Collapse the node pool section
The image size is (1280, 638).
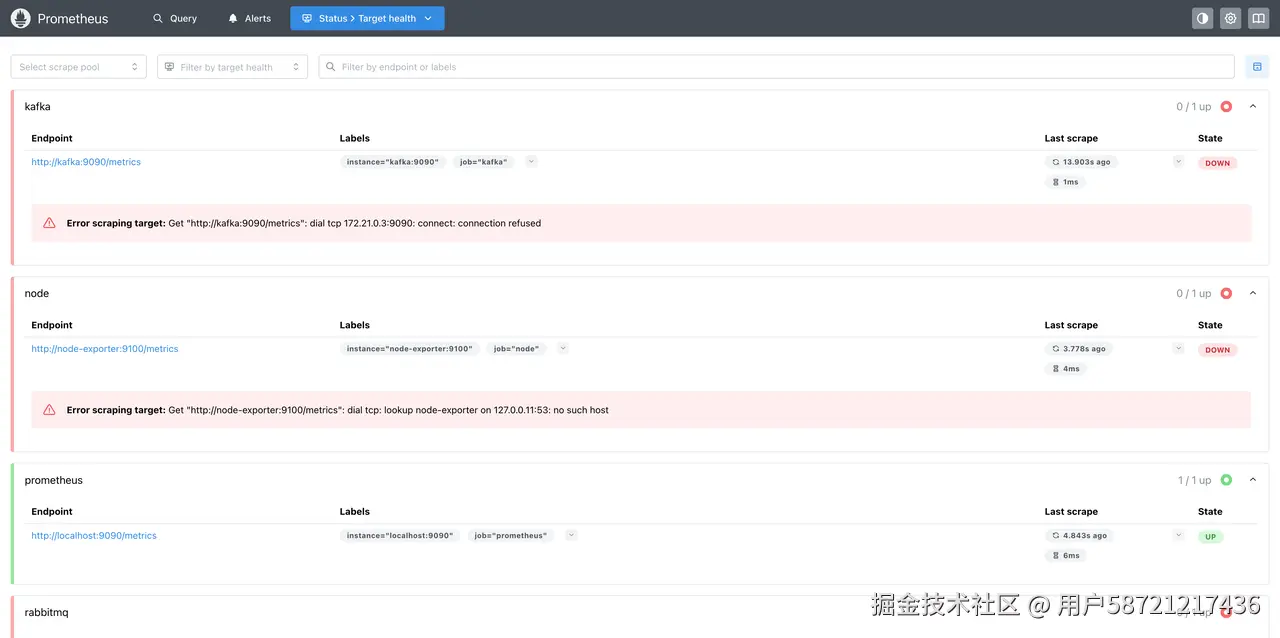[1253, 293]
